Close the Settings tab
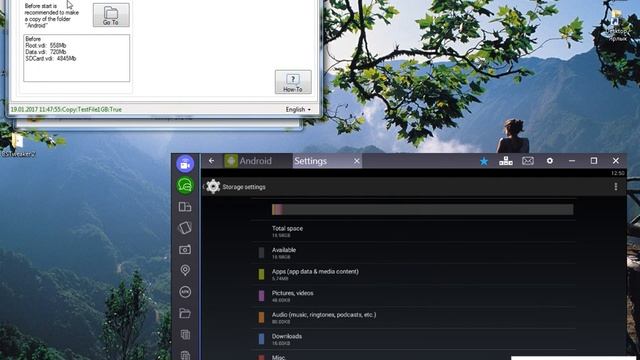640x360 pixels. tap(357, 161)
